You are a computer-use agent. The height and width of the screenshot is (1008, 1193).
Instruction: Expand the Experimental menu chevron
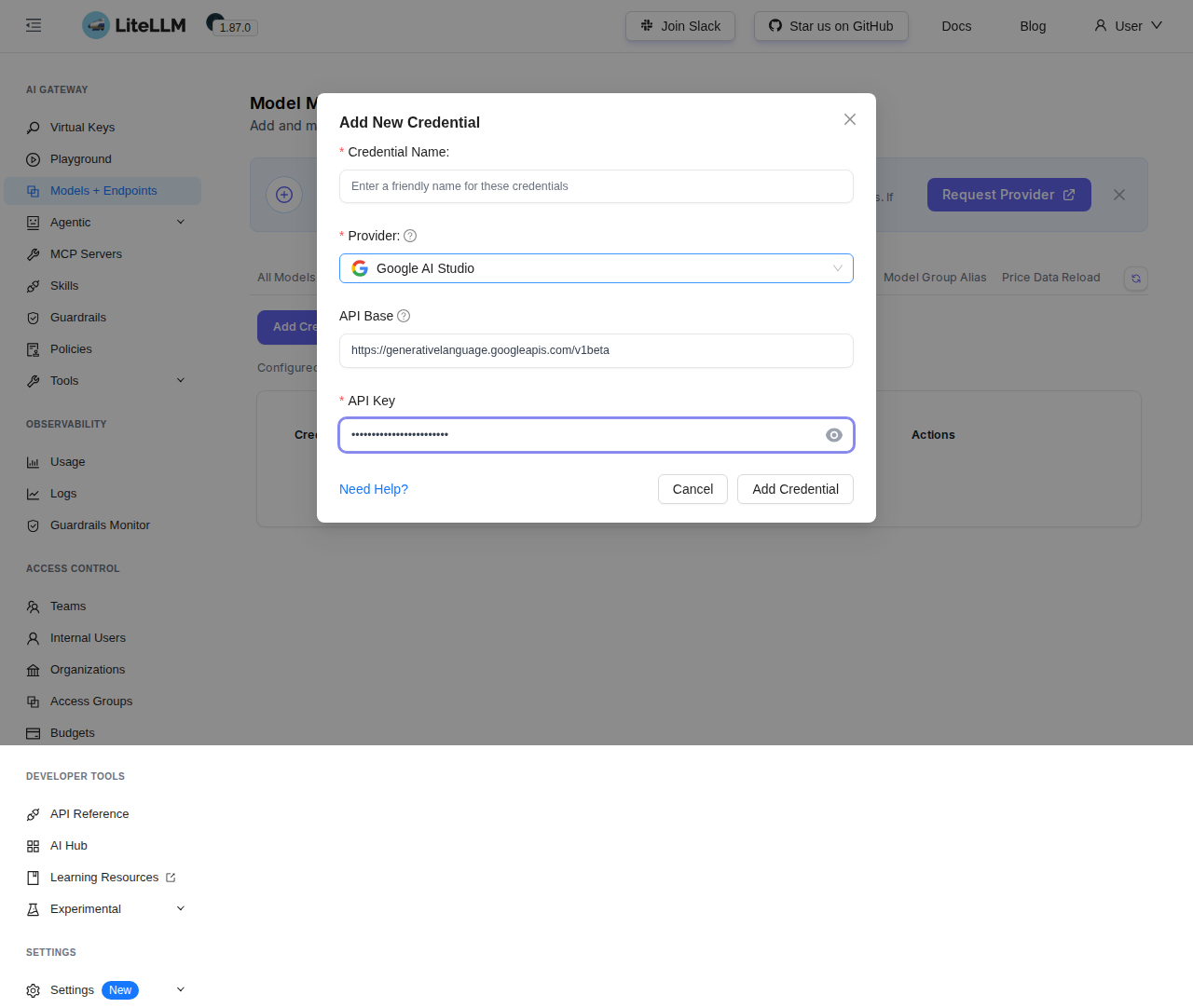181,908
